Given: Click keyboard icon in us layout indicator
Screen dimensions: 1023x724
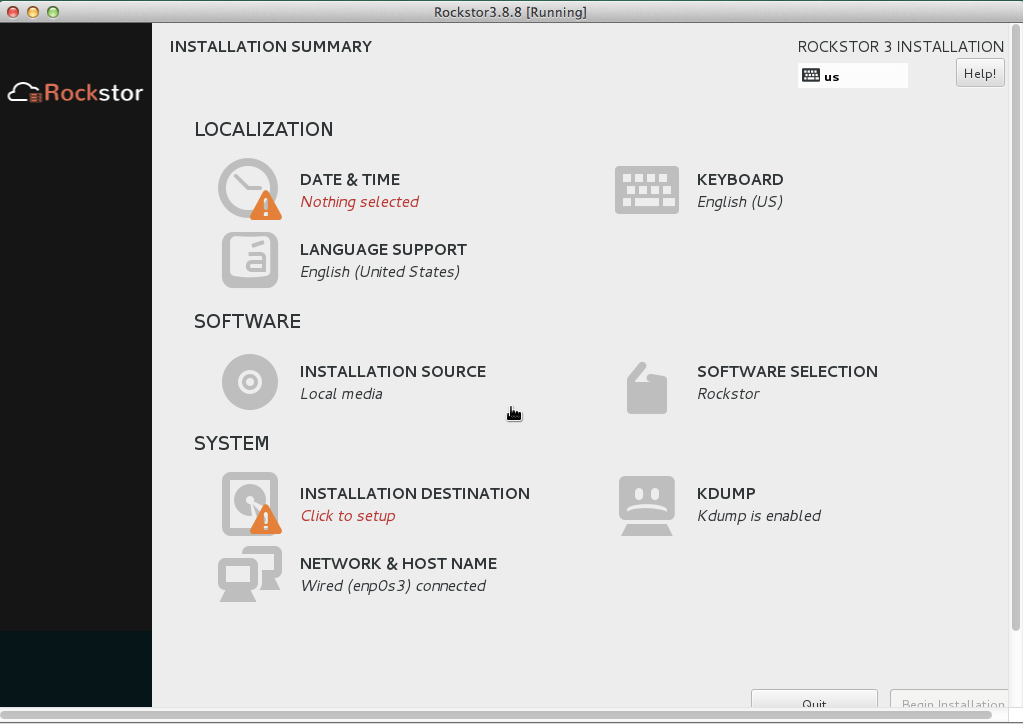Looking at the screenshot, I should point(811,75).
